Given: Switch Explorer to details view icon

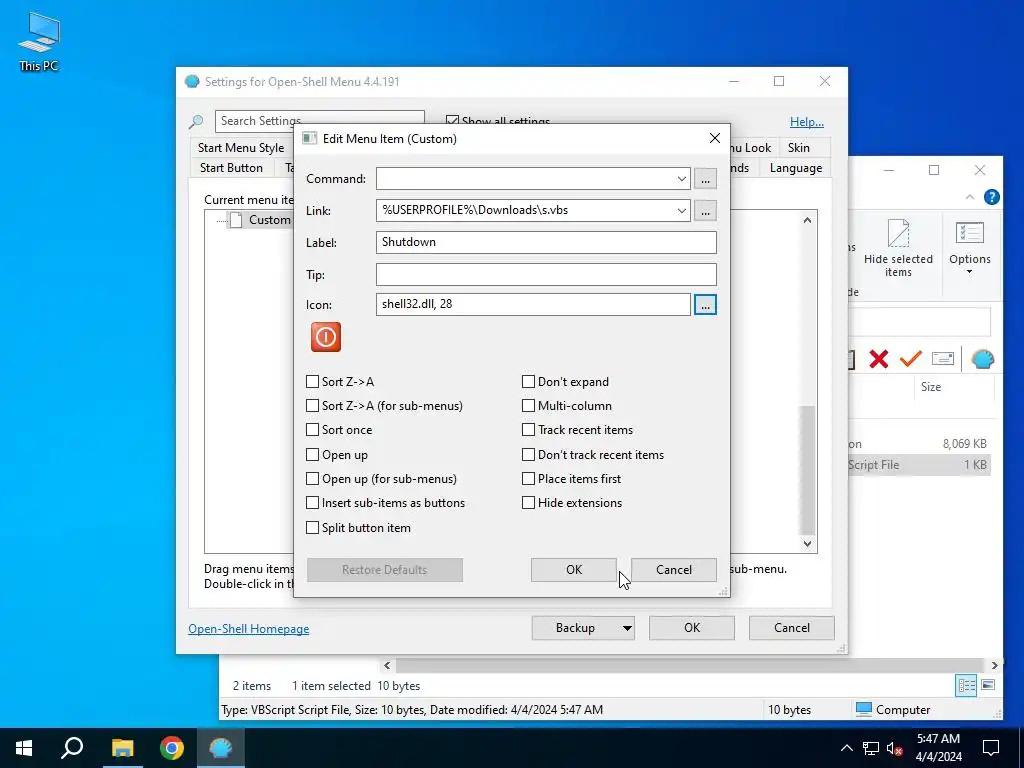Looking at the screenshot, I should coord(967,685).
